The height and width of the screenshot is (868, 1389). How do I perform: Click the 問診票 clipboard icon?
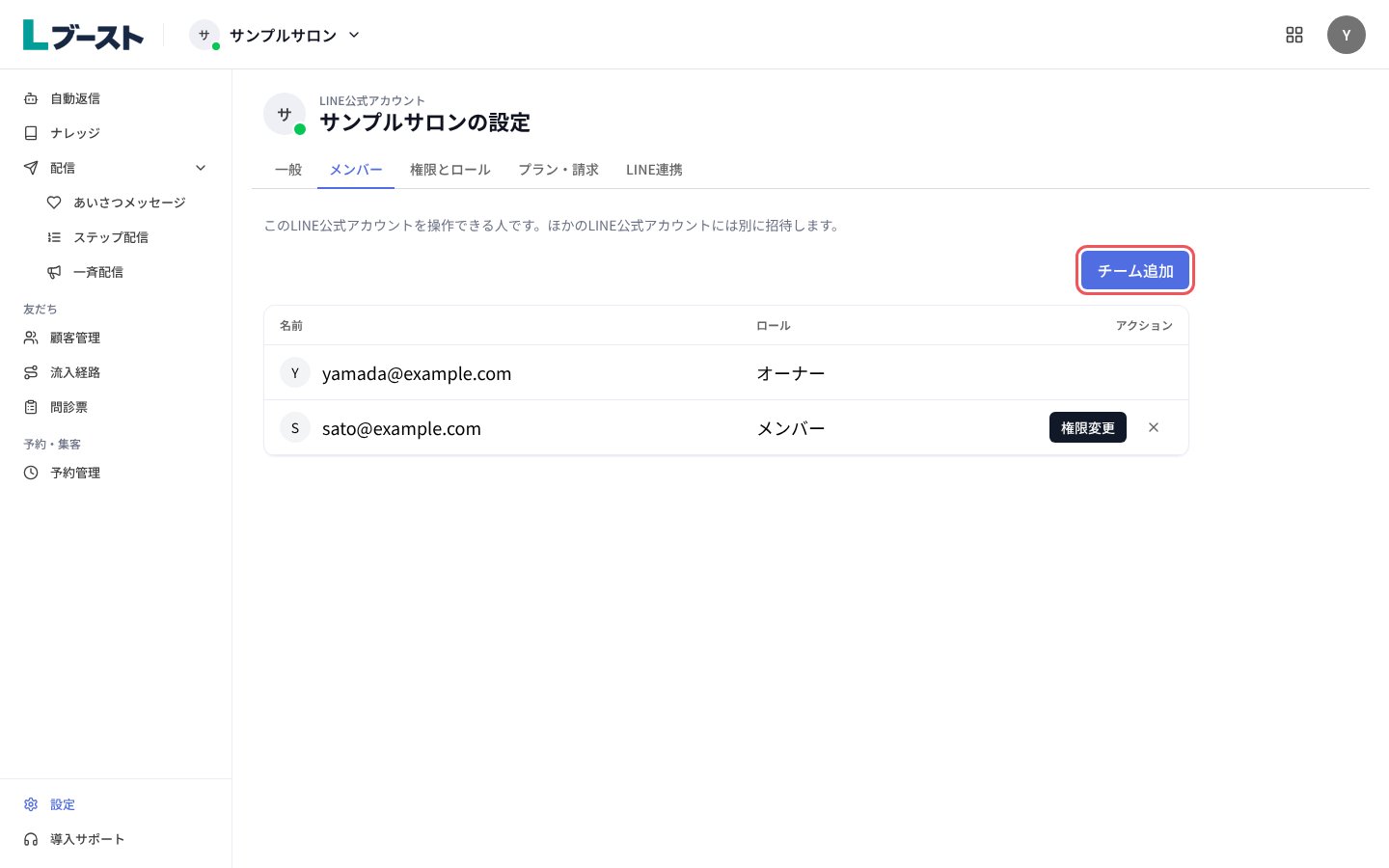pyautogui.click(x=31, y=407)
